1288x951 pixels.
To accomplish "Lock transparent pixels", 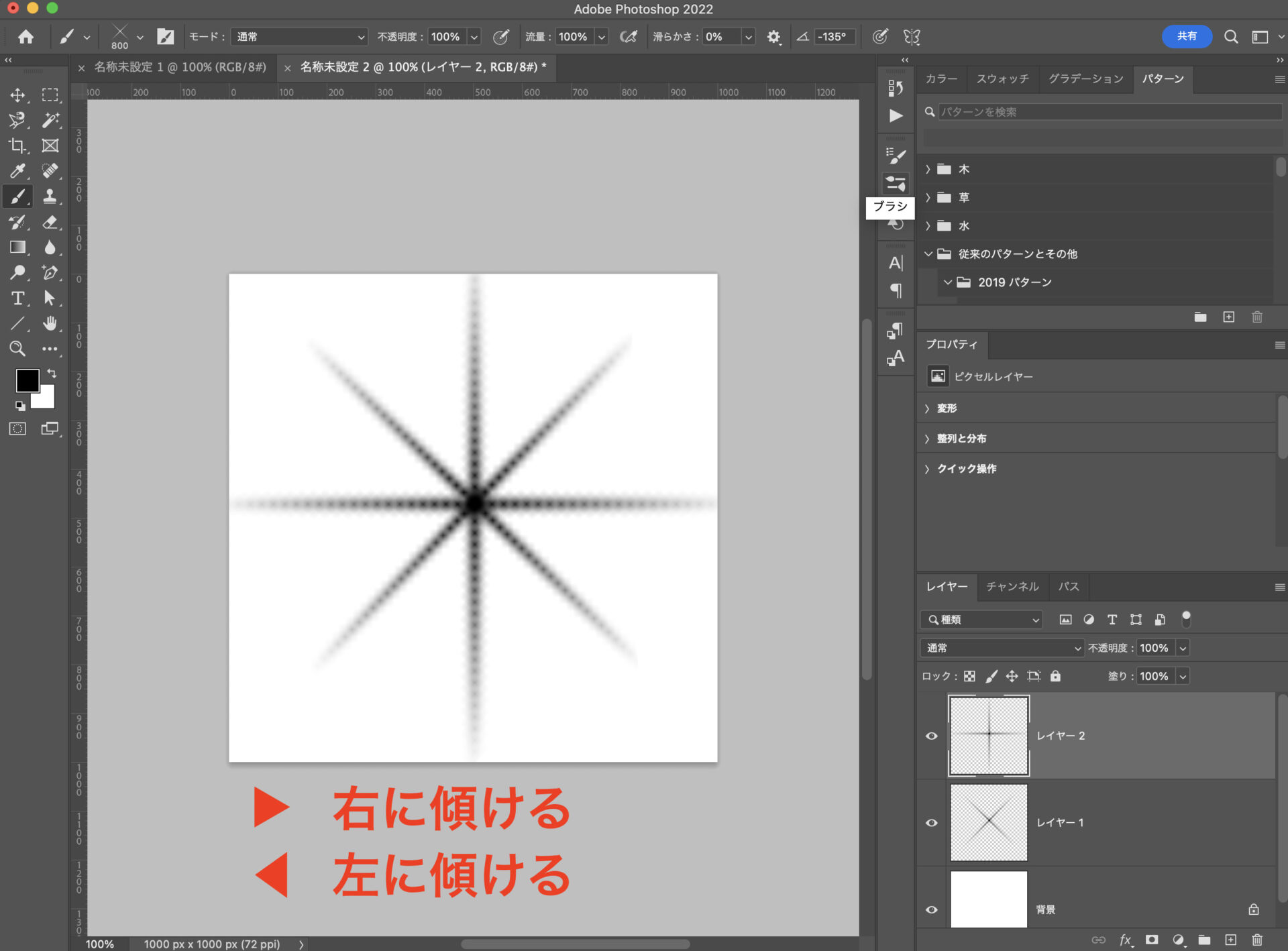I will (x=969, y=676).
